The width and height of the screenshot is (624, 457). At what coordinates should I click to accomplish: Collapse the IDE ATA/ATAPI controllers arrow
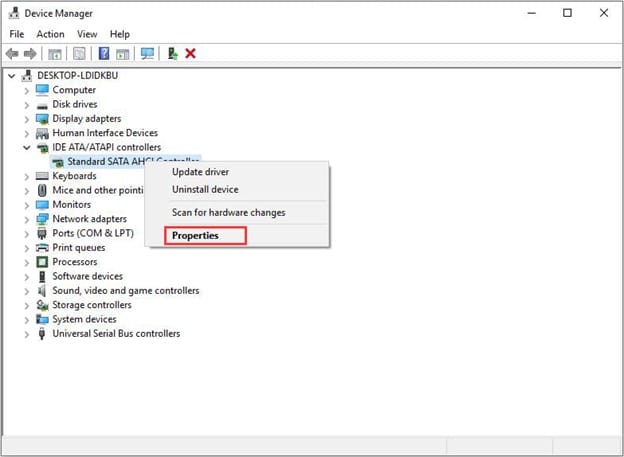click(27, 148)
